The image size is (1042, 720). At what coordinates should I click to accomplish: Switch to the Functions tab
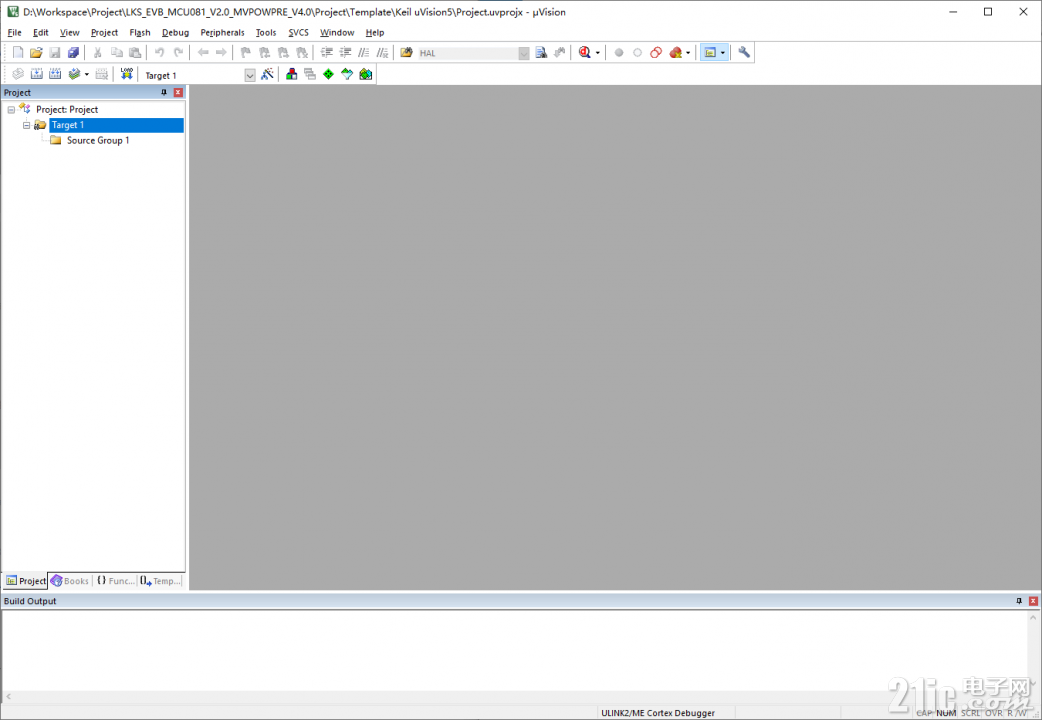[x=116, y=581]
